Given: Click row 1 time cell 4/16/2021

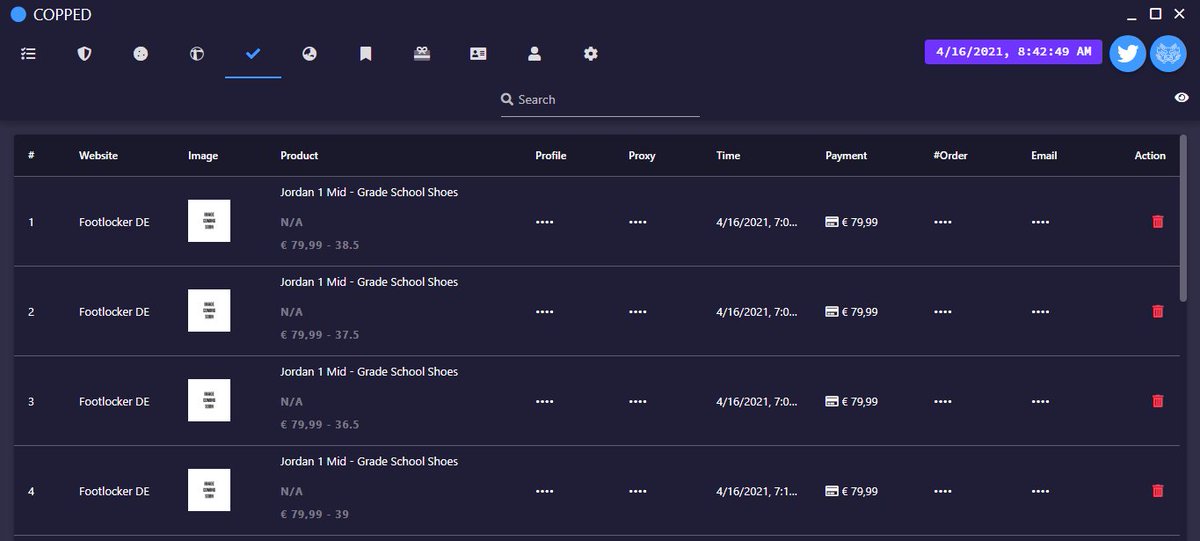Looking at the screenshot, I should [x=757, y=222].
